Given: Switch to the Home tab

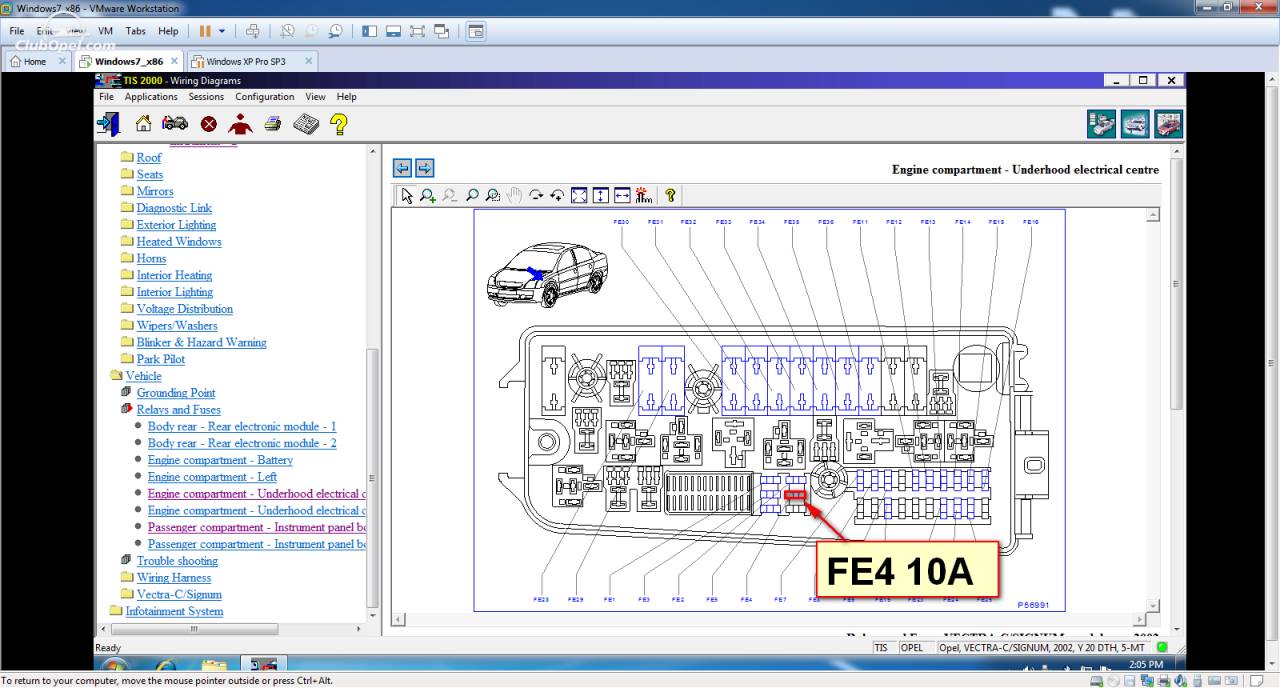Looking at the screenshot, I should (35, 61).
